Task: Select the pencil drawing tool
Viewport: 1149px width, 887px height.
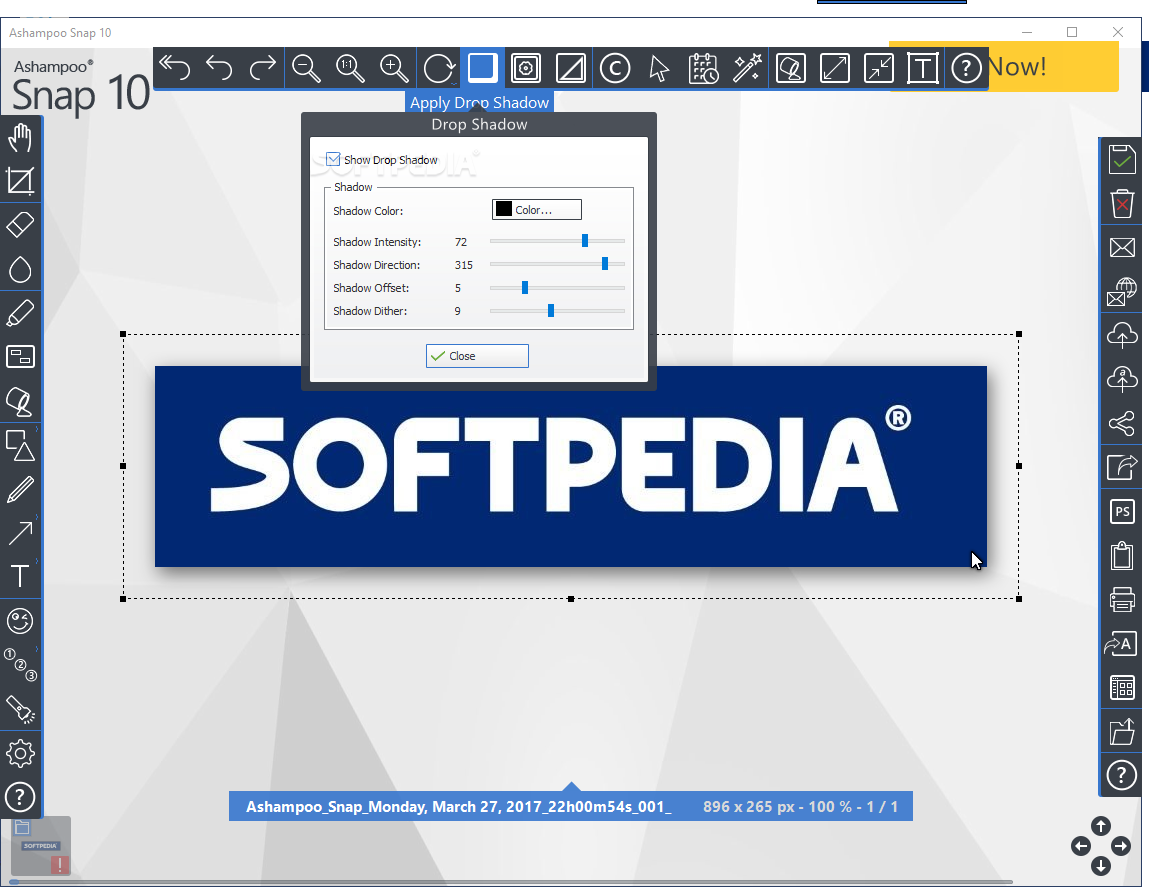Action: (21, 489)
